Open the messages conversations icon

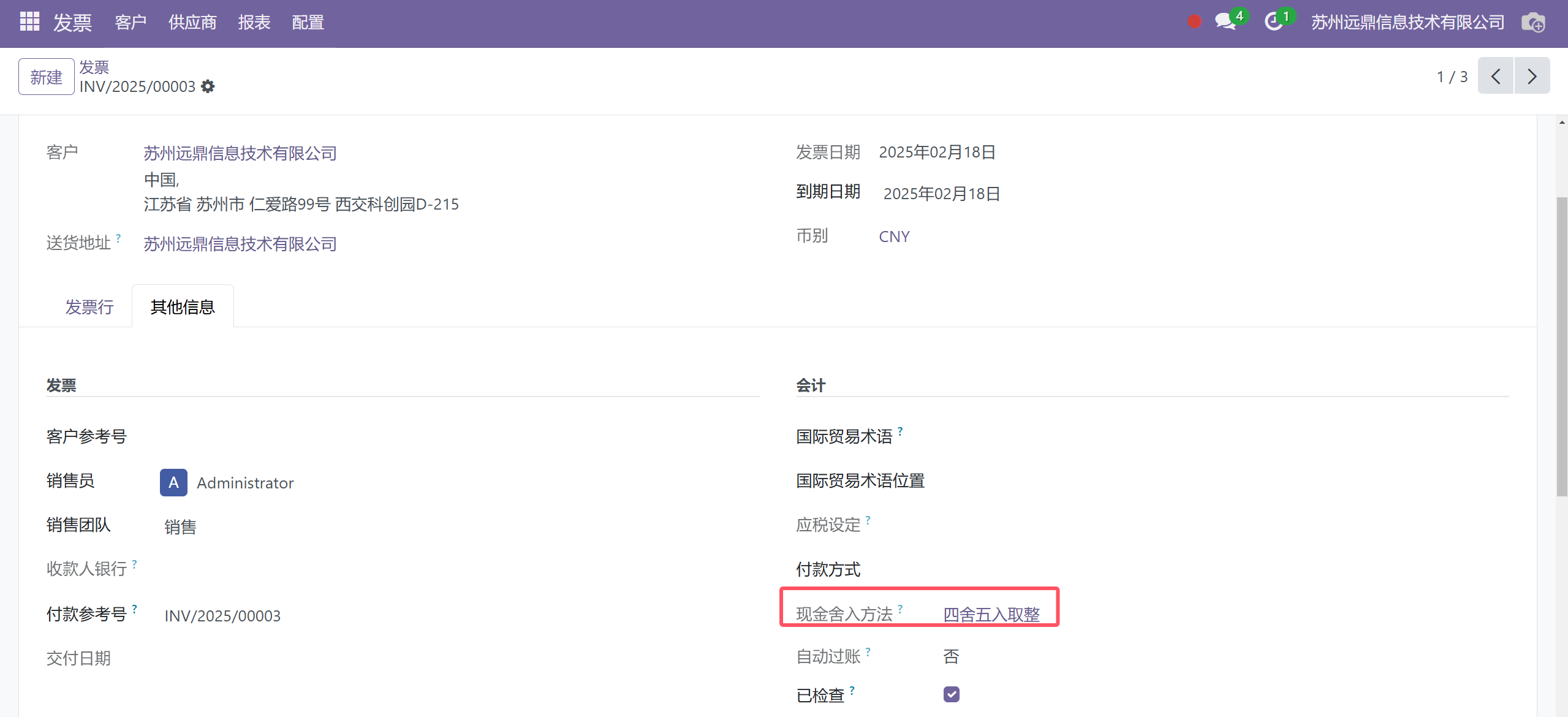click(1225, 22)
